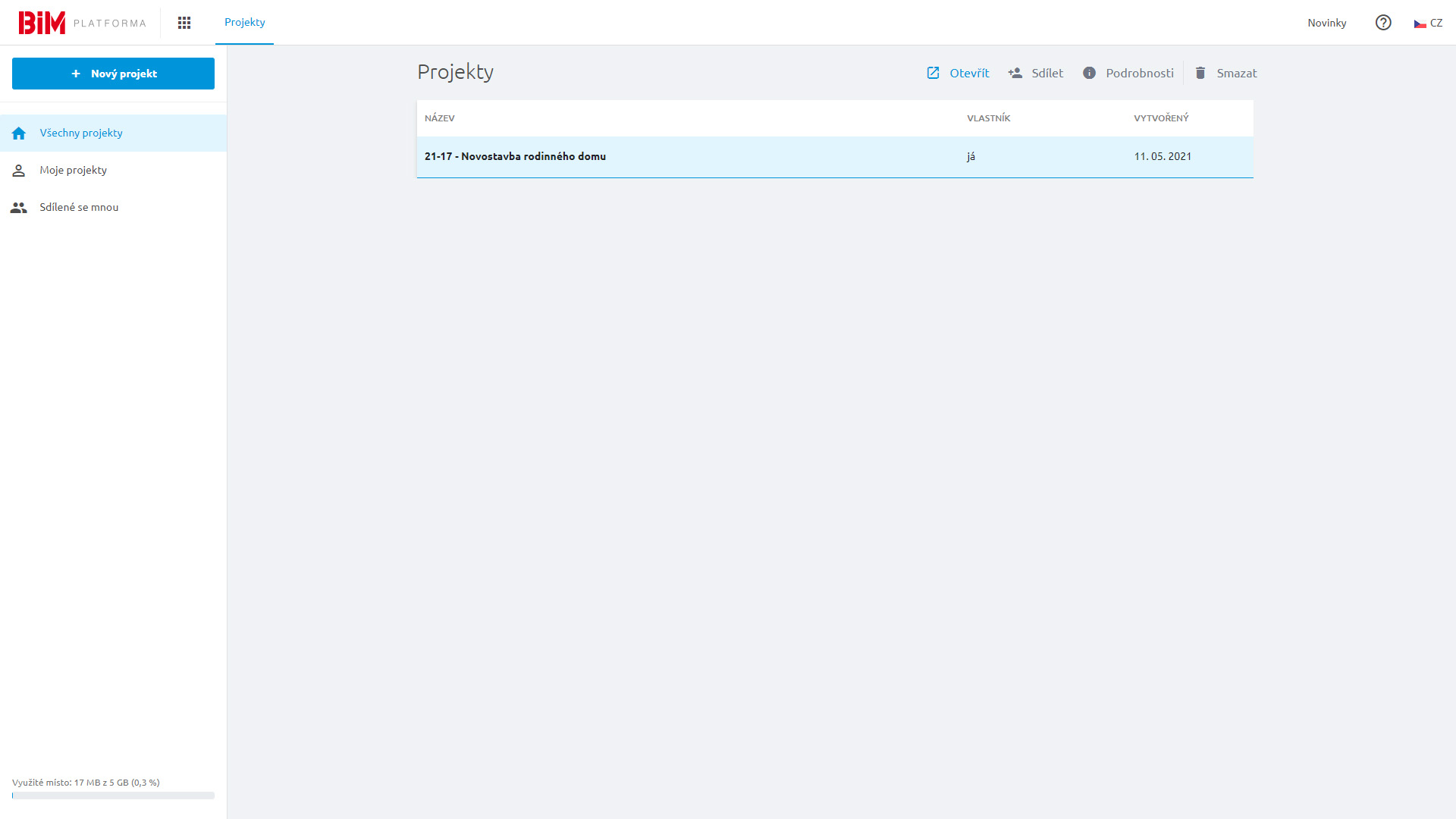Switch to the Projekty tab

click(x=244, y=22)
